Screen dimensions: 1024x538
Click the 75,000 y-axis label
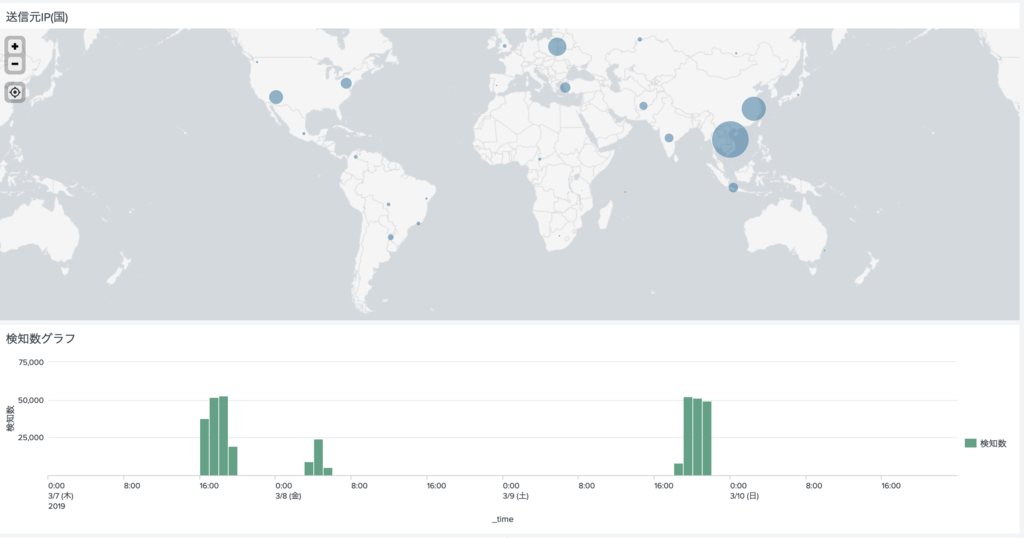pyautogui.click(x=31, y=362)
